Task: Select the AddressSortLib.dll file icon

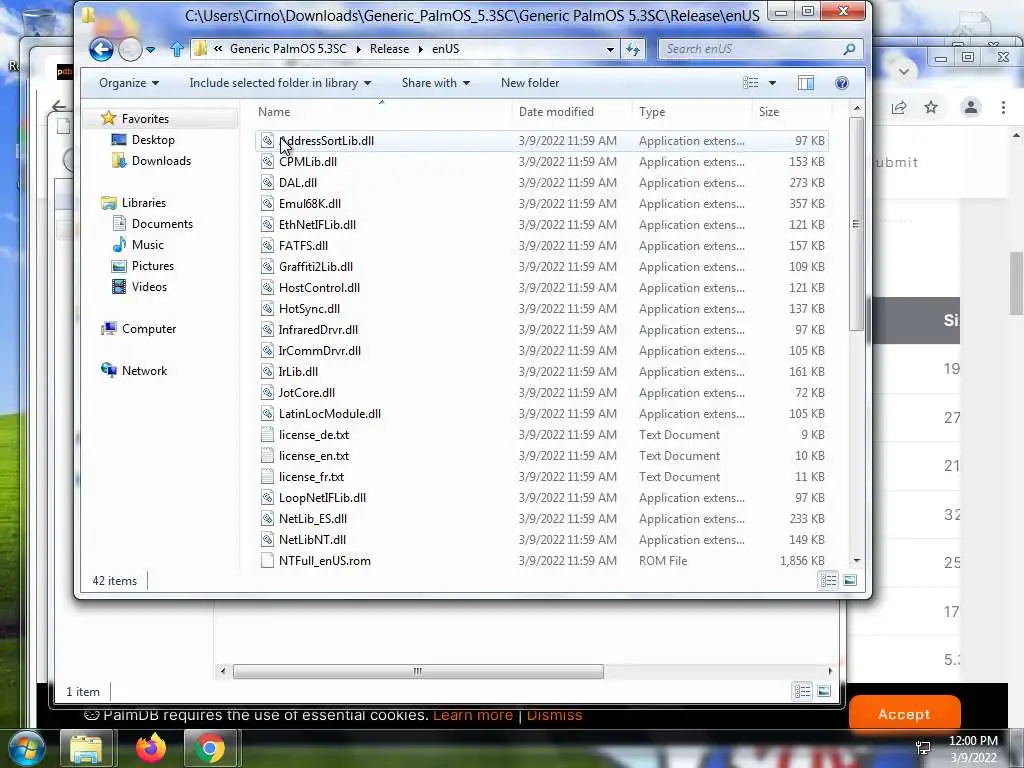Action: 267,140
